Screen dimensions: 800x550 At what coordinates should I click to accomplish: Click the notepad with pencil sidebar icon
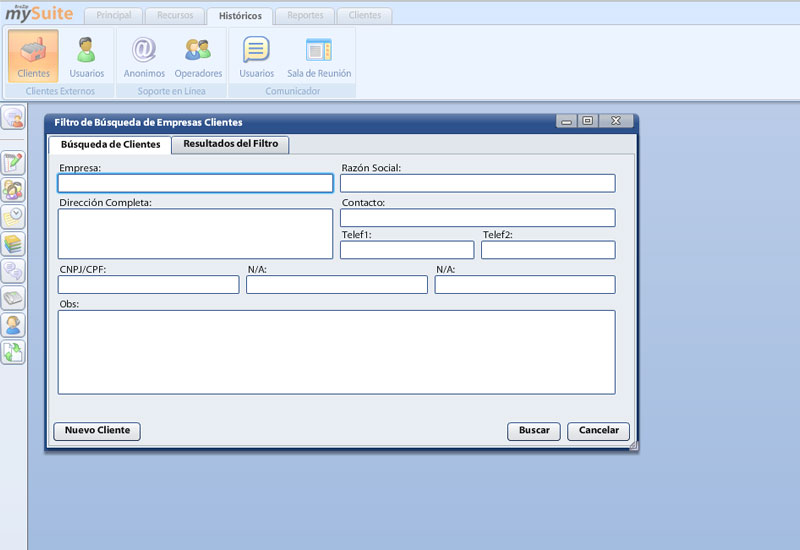tap(13, 164)
